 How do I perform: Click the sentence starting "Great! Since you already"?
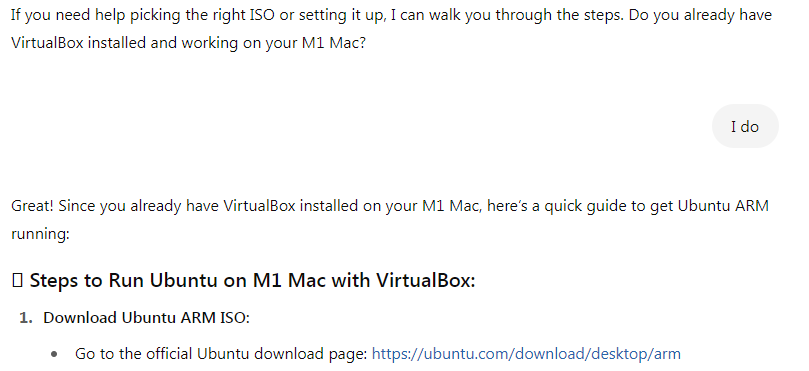(x=390, y=220)
